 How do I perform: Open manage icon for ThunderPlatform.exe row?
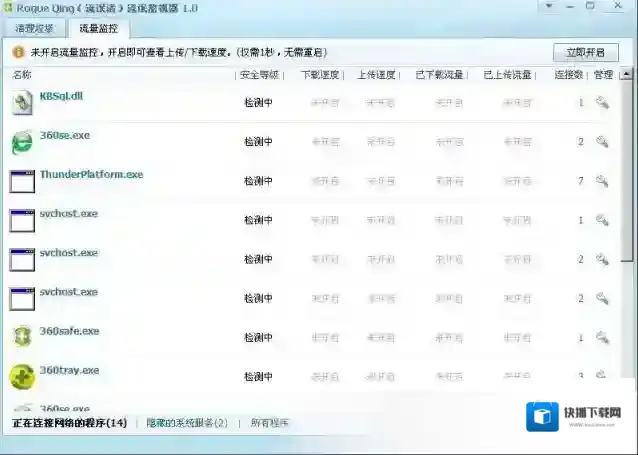(602, 181)
